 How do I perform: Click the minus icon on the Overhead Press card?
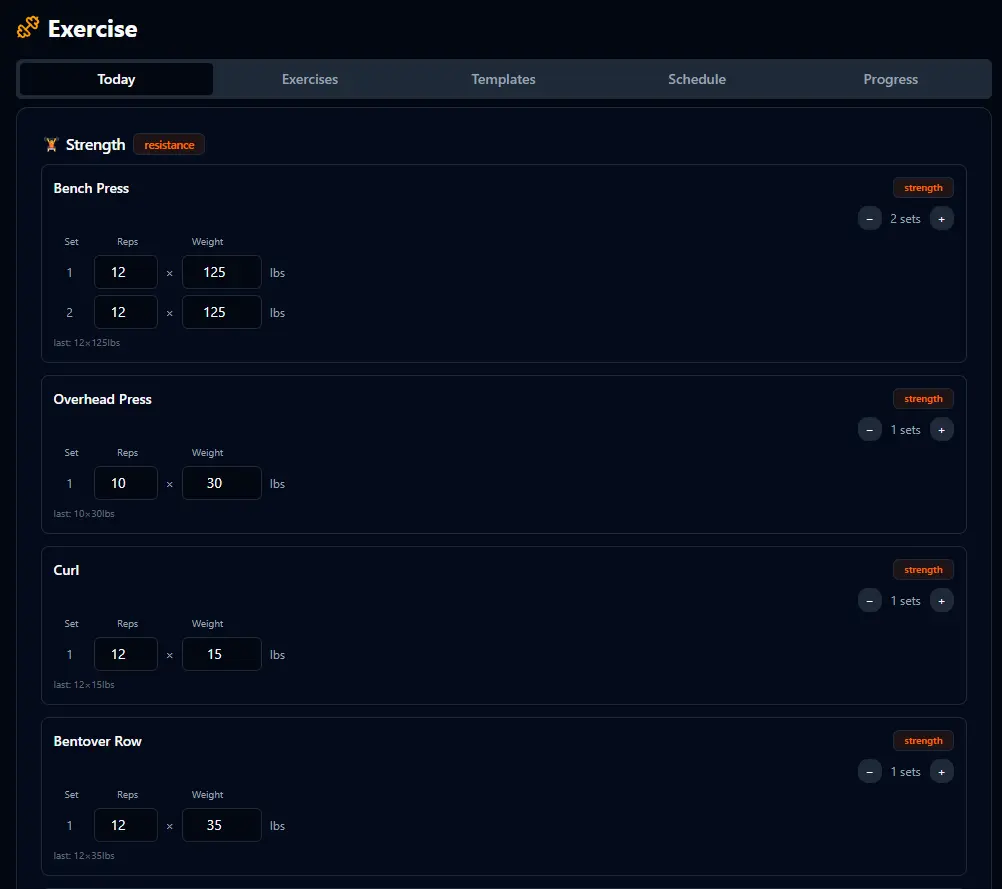[x=869, y=429]
